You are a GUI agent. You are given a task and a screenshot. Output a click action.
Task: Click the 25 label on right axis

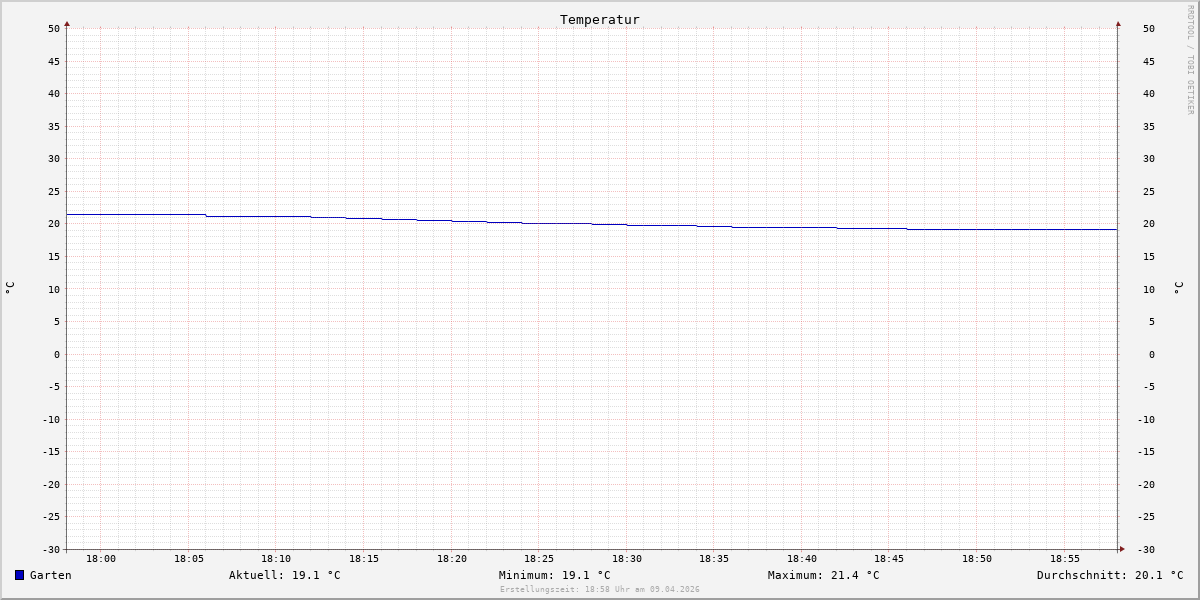1149,191
